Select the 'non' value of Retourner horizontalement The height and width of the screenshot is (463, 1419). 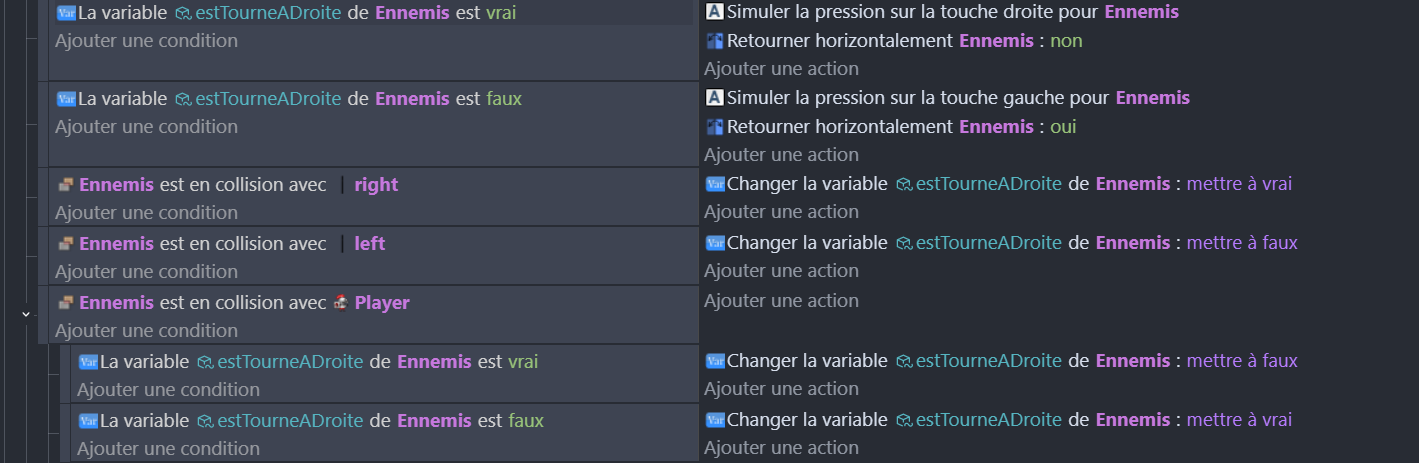(1066, 41)
